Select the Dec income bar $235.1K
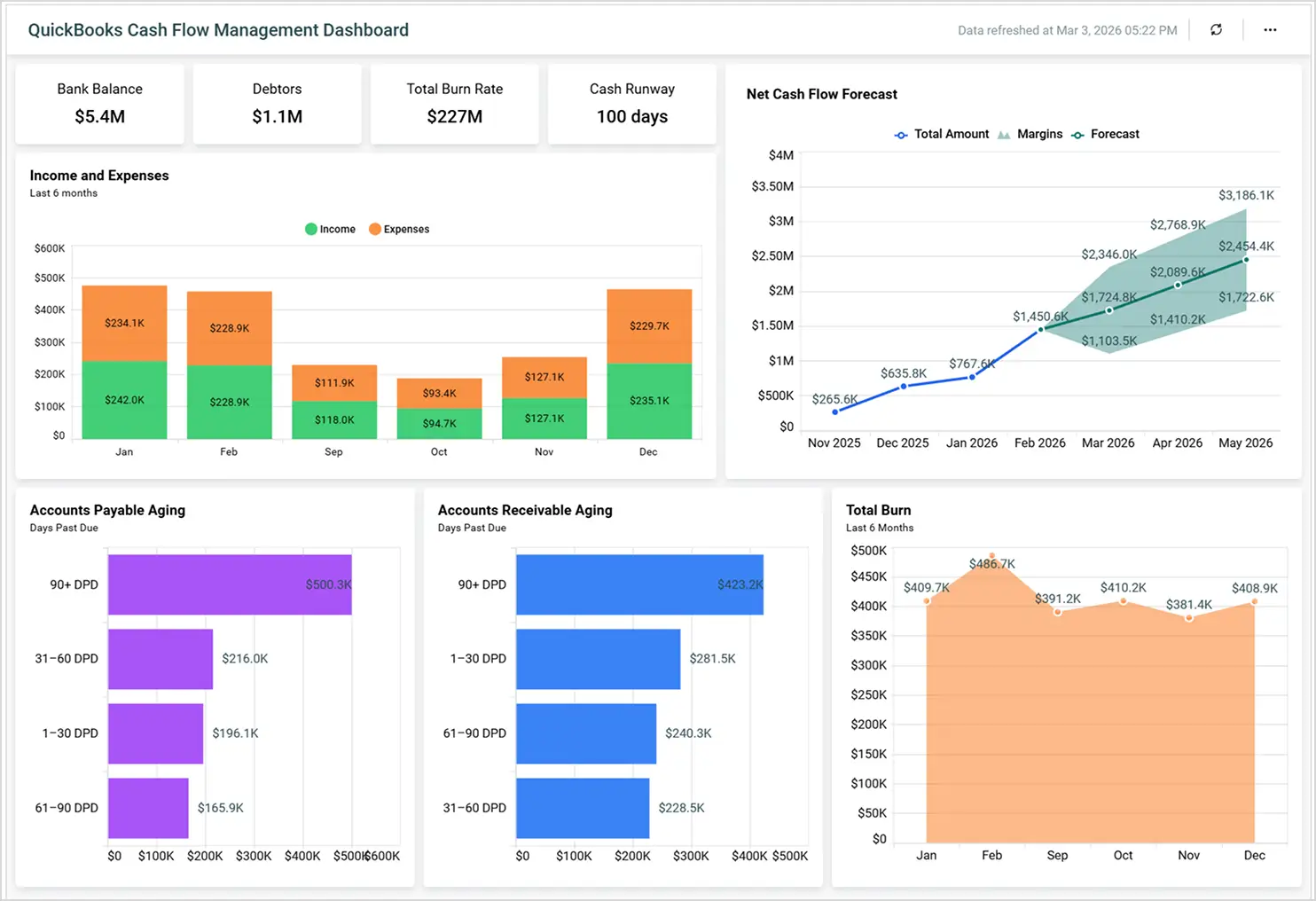This screenshot has height=901, width=1316. coord(649,401)
